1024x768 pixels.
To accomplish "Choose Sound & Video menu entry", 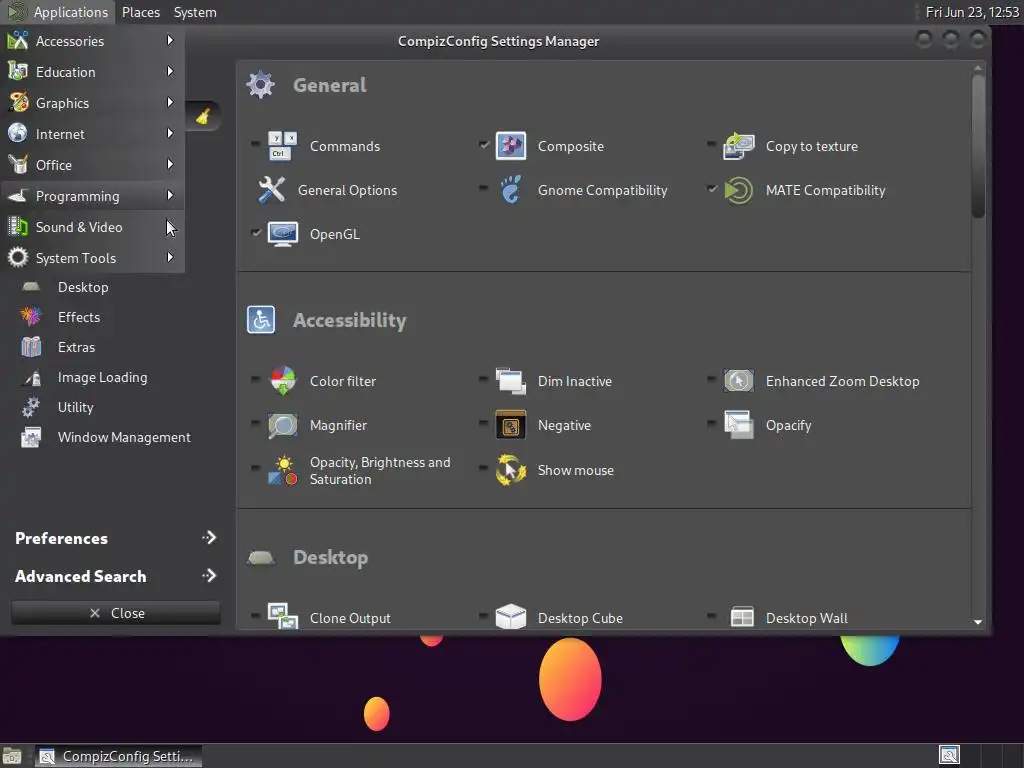I will click(93, 227).
